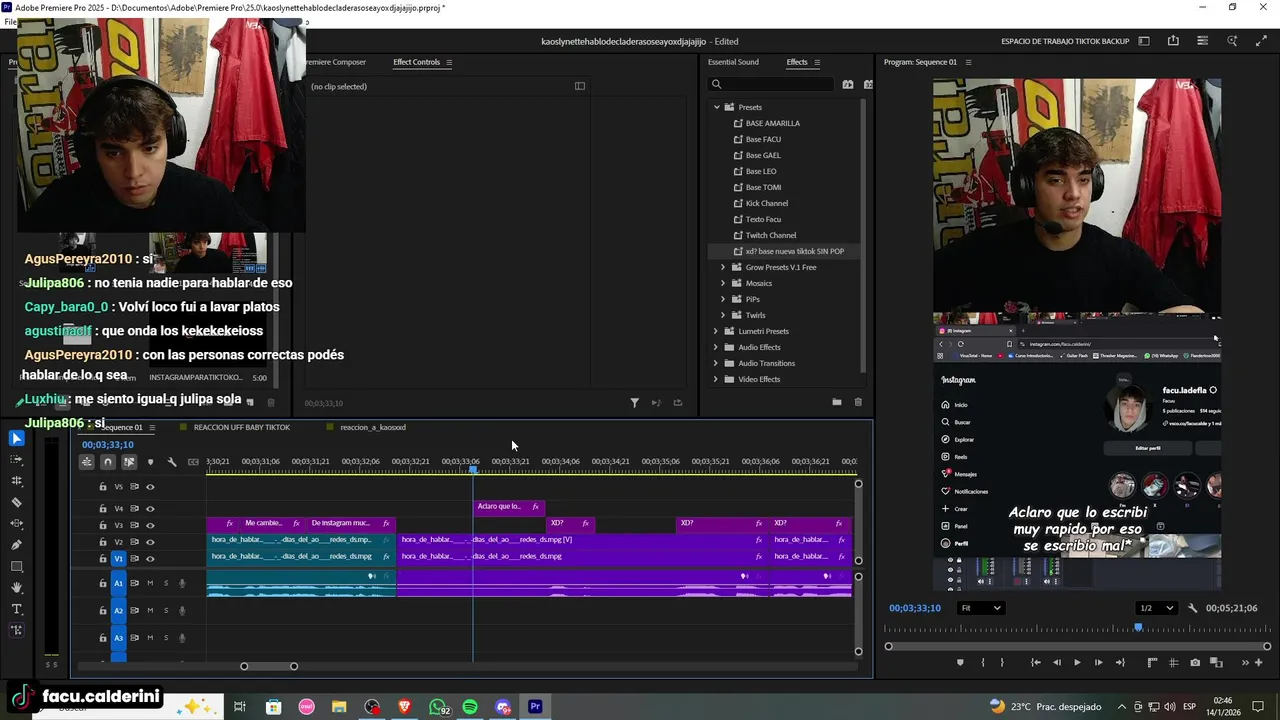Step forward one frame
The image size is (1280, 720).
[1098, 662]
